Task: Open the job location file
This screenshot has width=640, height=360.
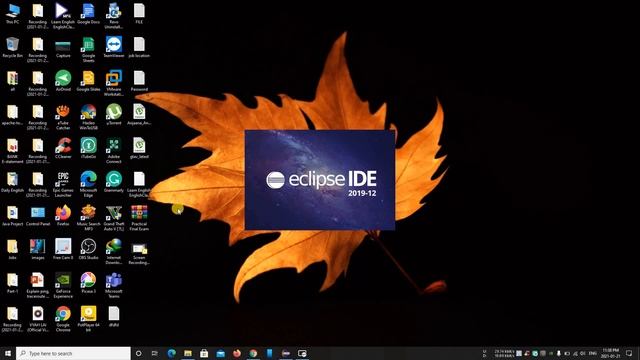Action: coord(139,48)
